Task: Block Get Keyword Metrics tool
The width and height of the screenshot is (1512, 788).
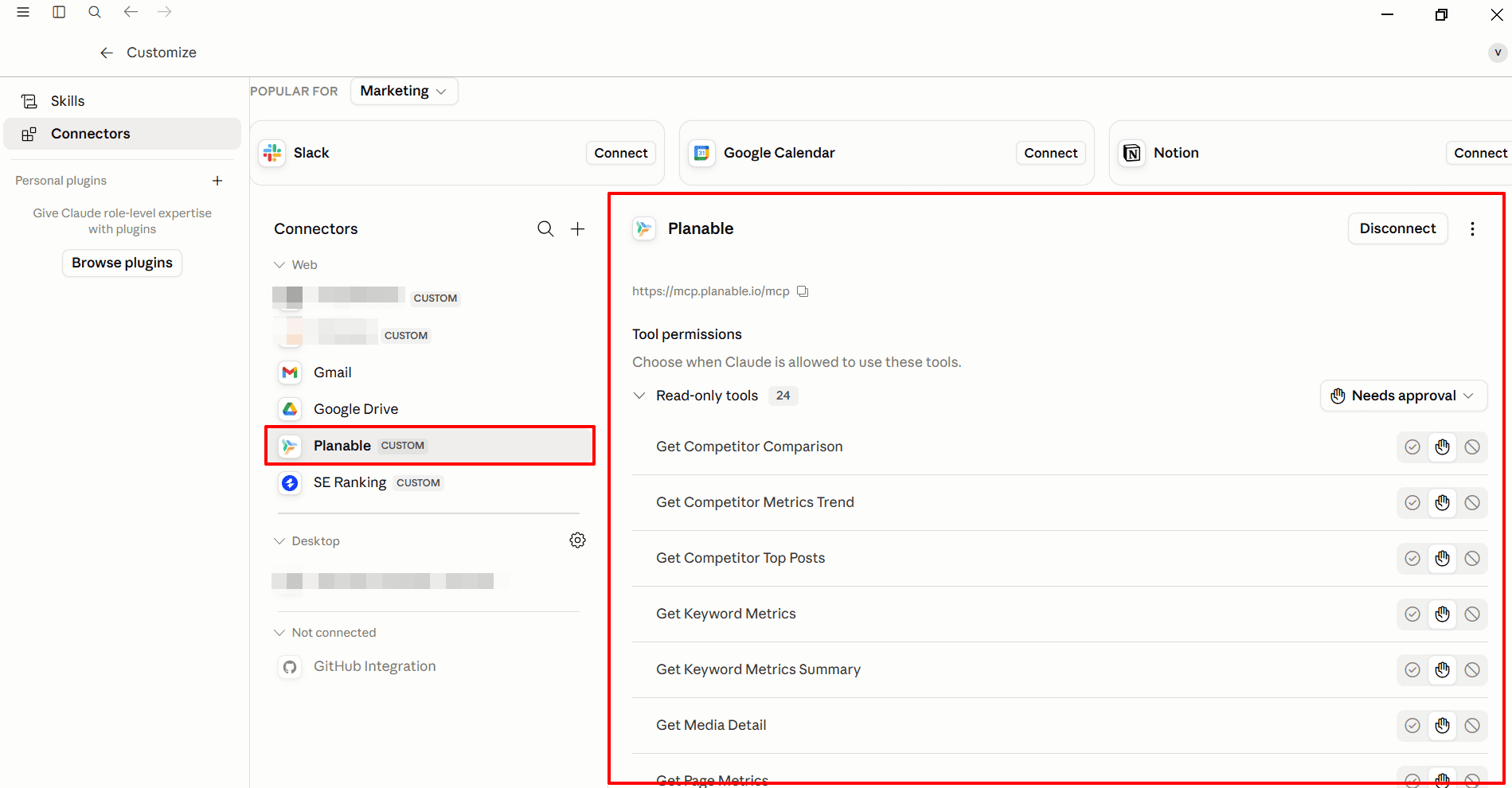Action: pos(1472,614)
